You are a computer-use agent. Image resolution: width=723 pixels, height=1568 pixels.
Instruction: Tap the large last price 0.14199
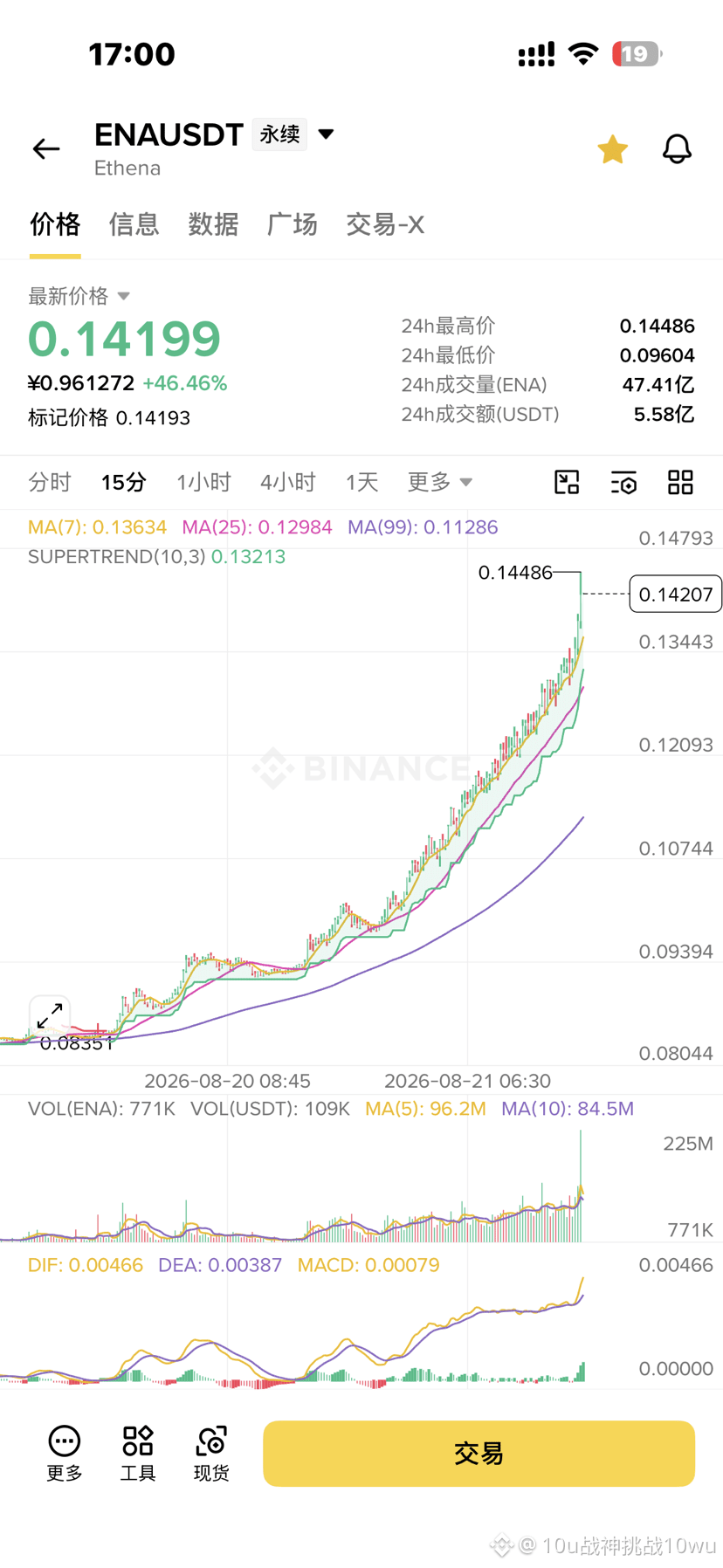coord(124,339)
